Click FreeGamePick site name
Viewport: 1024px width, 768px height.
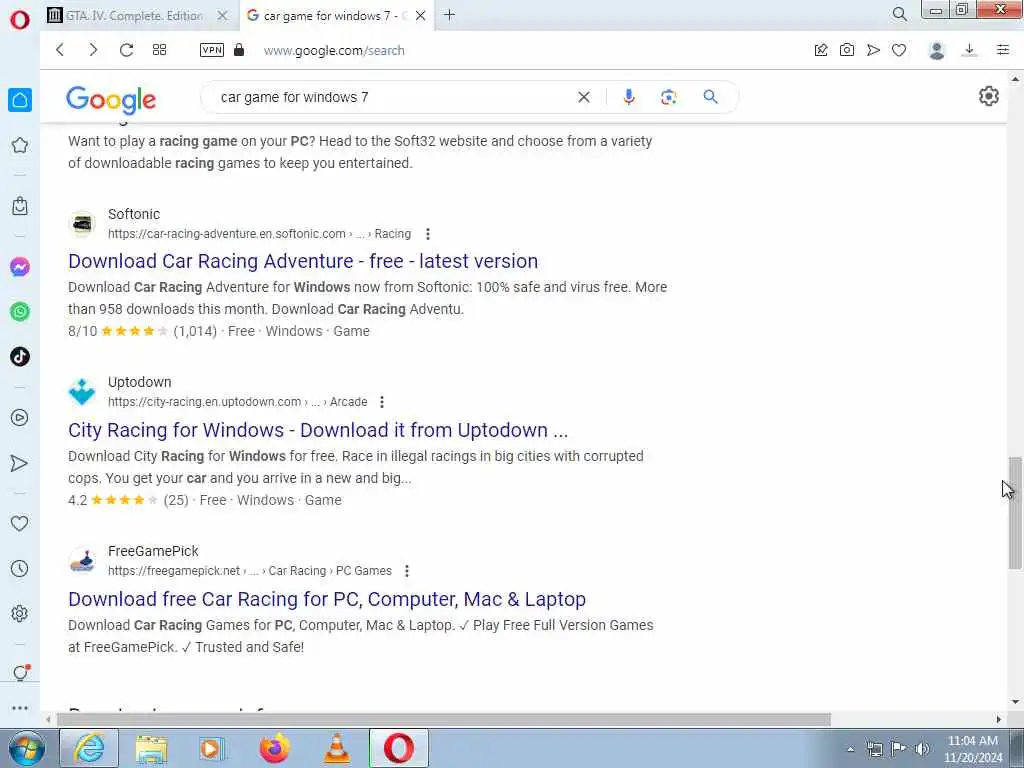point(153,551)
